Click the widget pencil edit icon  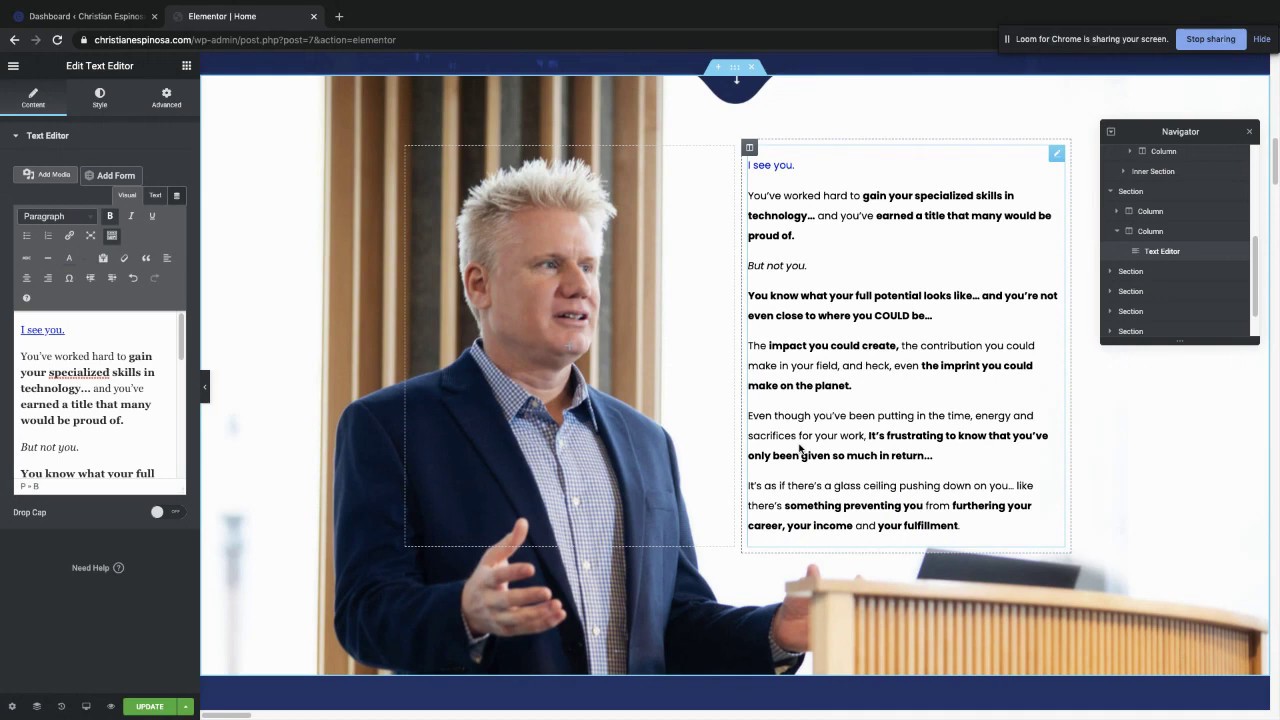[x=1056, y=153]
